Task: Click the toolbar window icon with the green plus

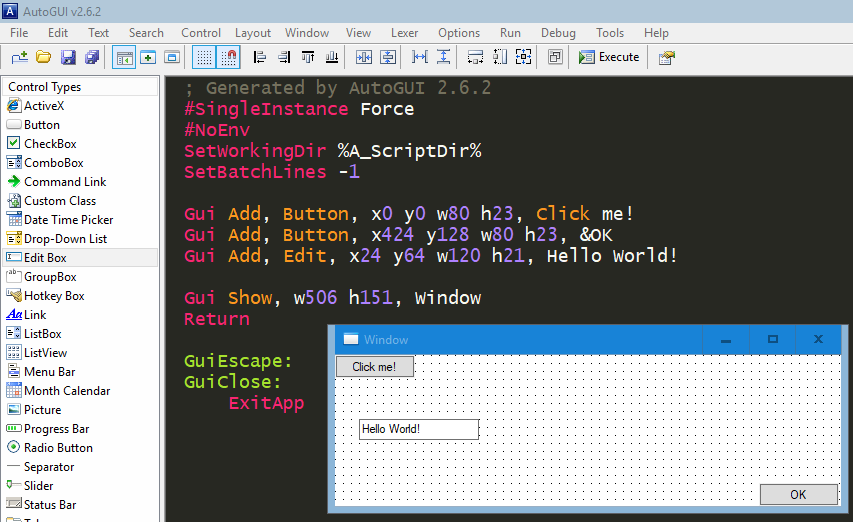Action: click(x=148, y=57)
